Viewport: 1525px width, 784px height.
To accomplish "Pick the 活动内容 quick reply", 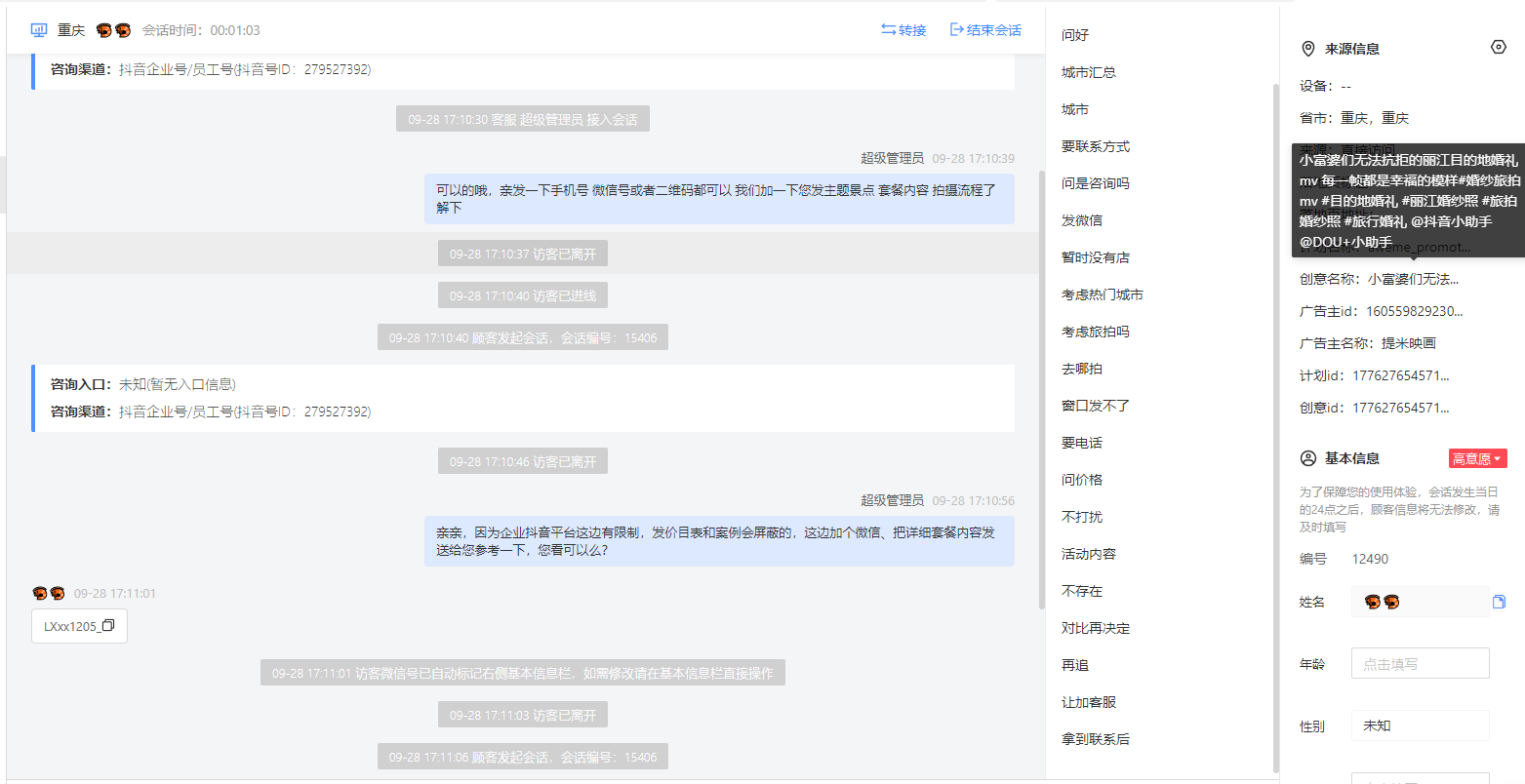I will (x=1089, y=554).
